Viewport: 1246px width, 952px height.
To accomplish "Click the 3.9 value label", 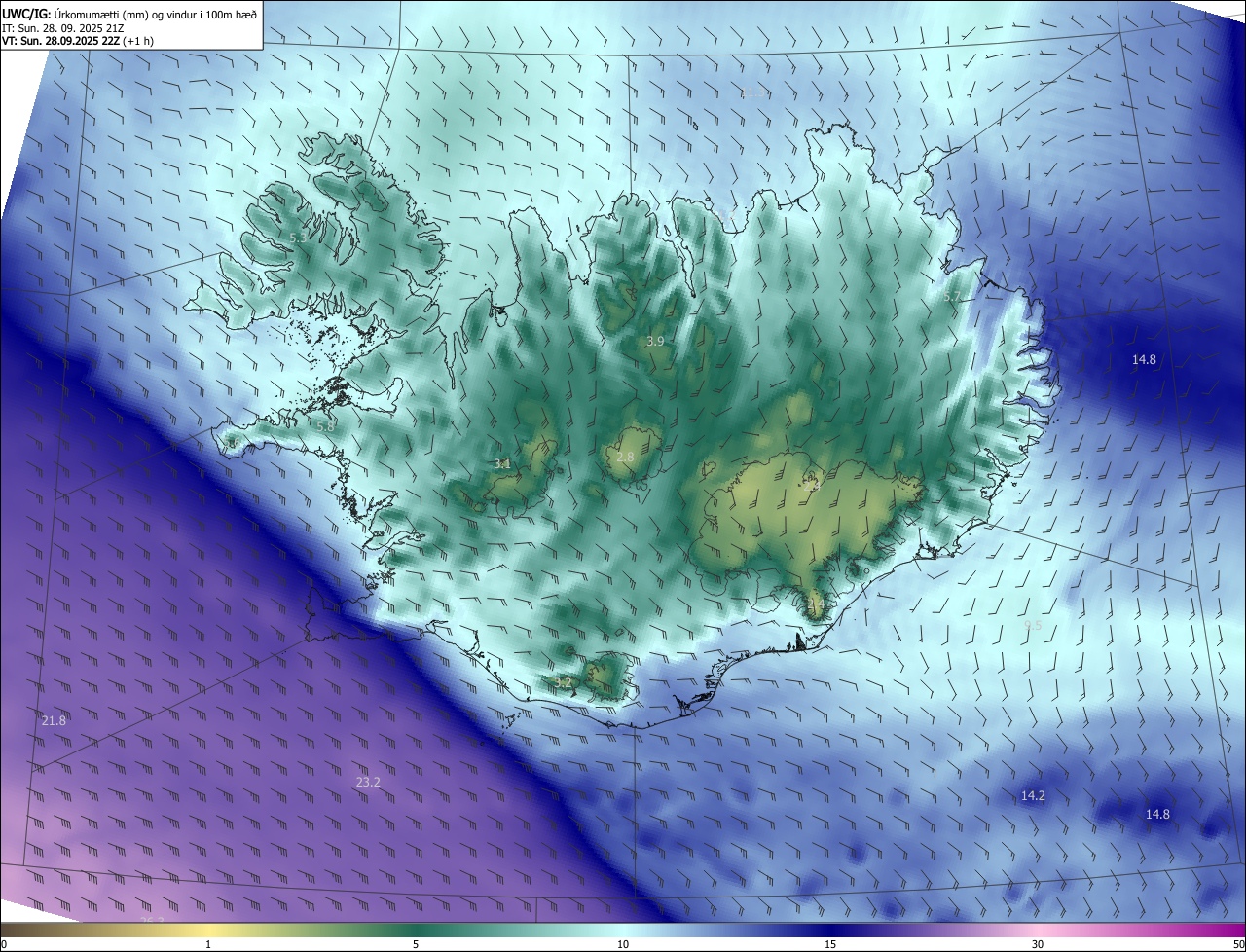I will click(x=655, y=341).
